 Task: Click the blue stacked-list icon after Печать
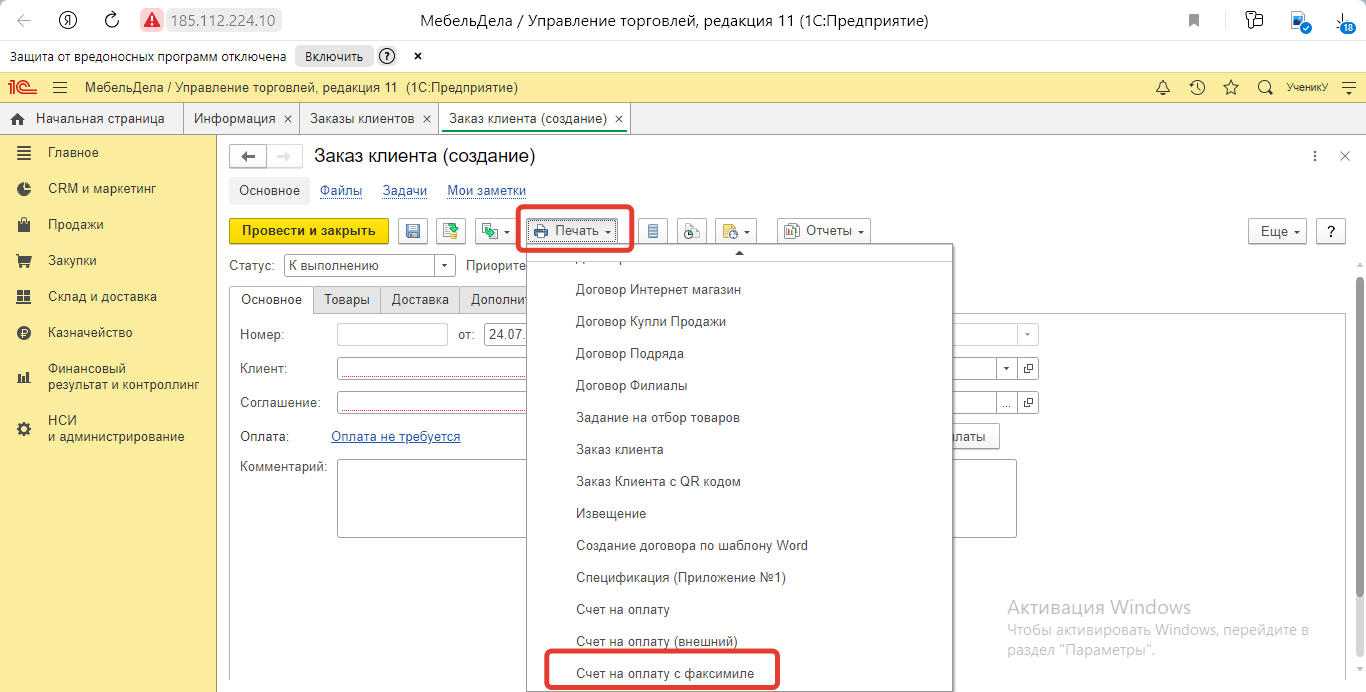point(653,231)
